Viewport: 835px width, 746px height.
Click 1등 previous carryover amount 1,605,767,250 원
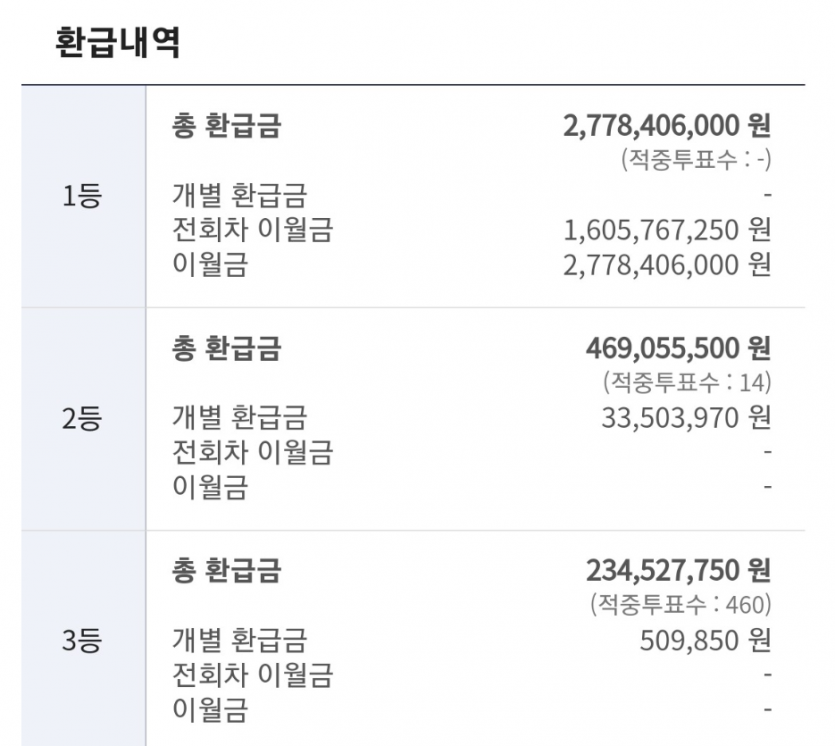point(667,230)
